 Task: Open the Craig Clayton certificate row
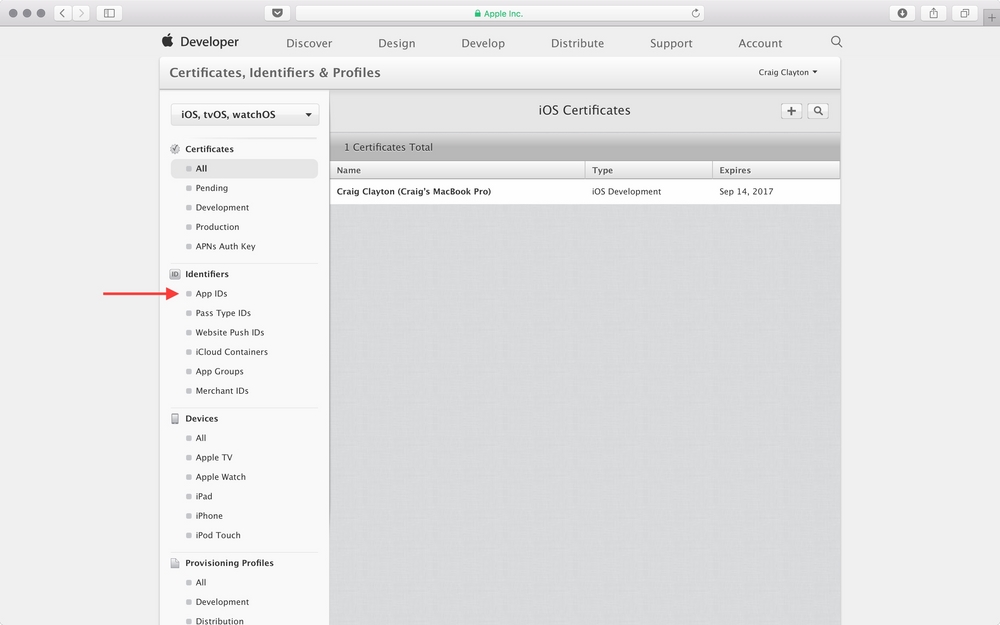pos(585,191)
